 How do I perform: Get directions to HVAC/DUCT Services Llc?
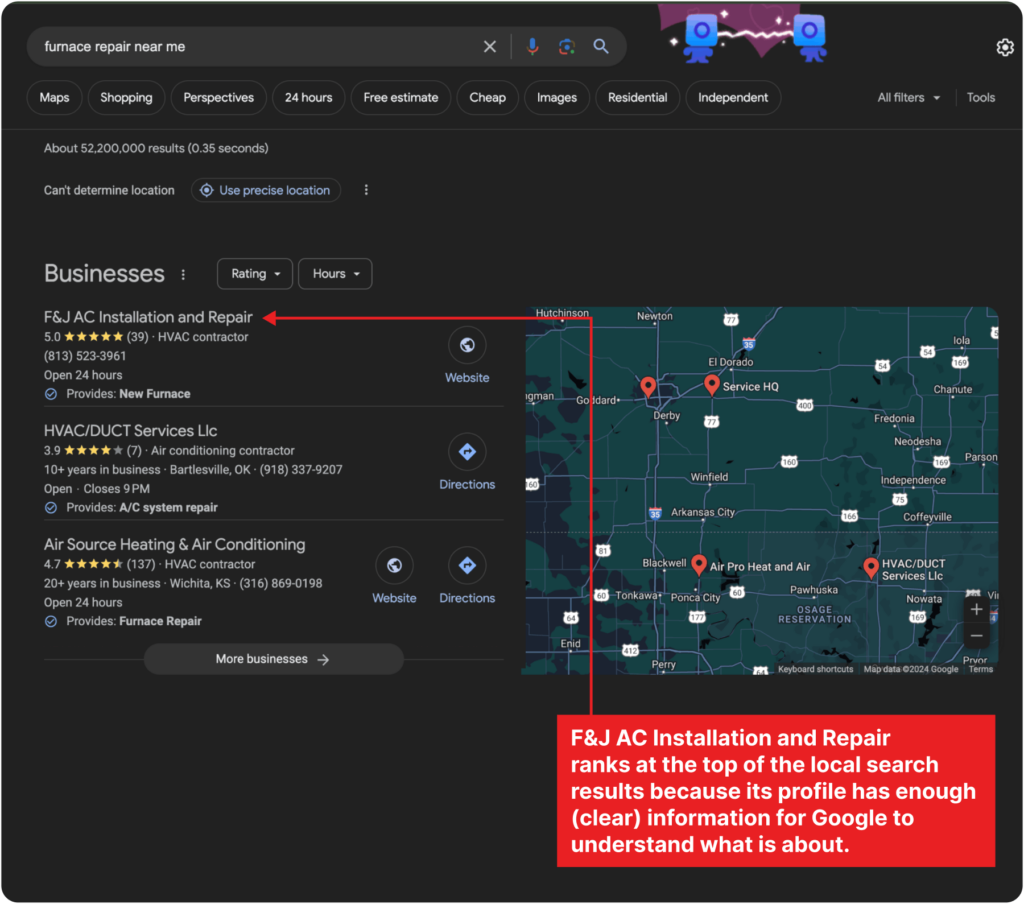(467, 453)
